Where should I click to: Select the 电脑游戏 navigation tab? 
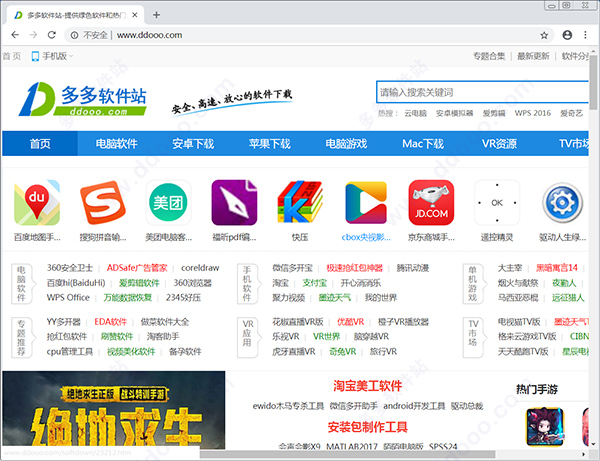coord(346,143)
